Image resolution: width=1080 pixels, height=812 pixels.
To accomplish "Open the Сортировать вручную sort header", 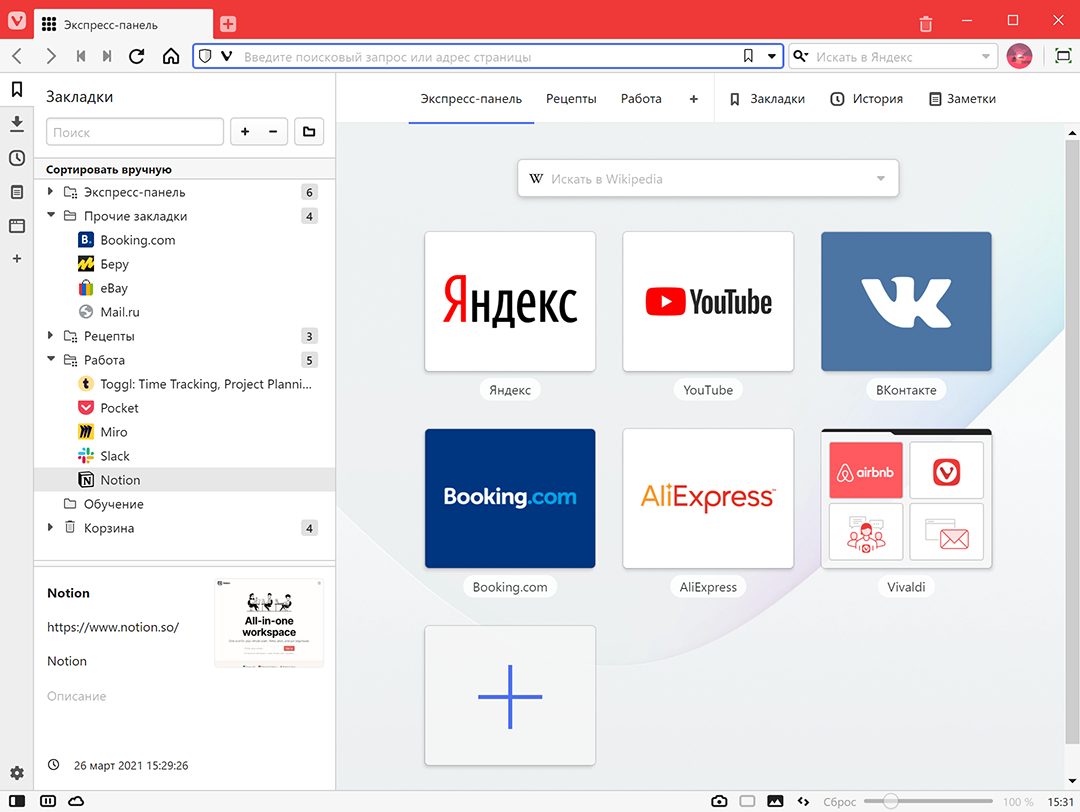I will [x=185, y=169].
